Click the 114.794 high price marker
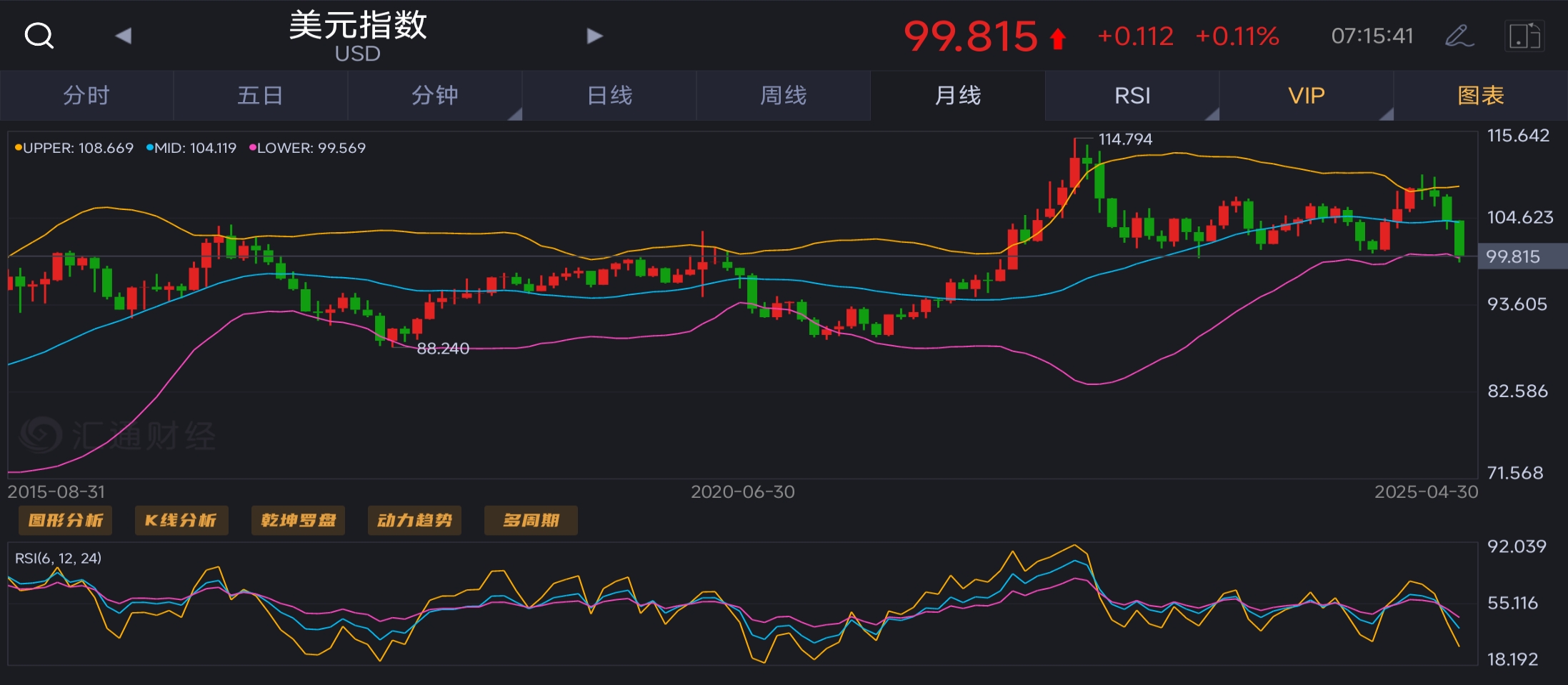 [x=1124, y=139]
